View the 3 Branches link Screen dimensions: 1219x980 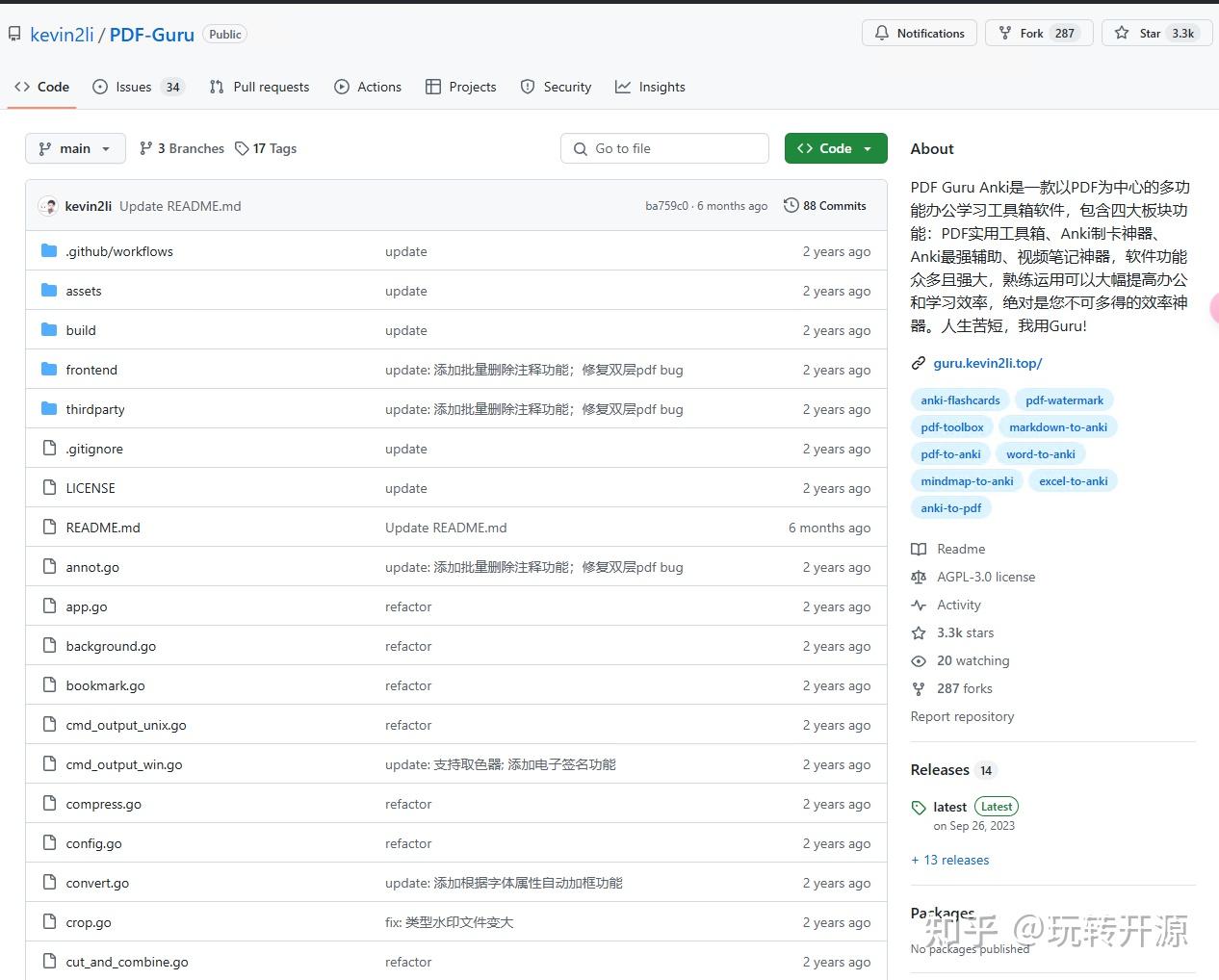182,148
